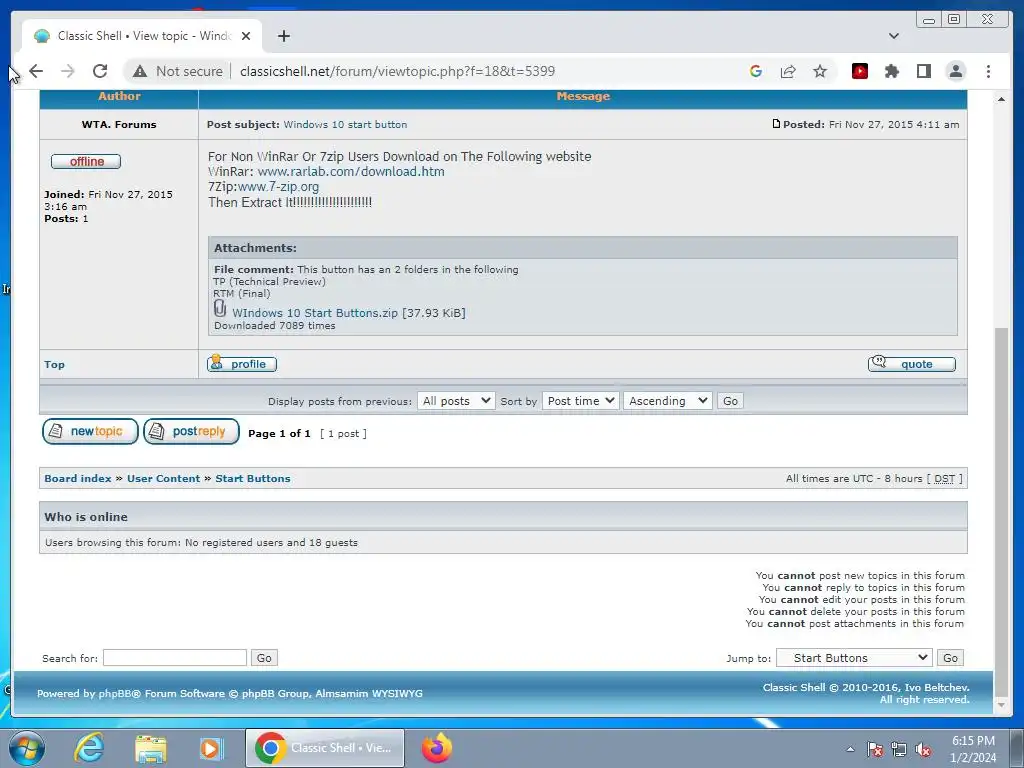Screen dimensions: 1024x768
Task: Show hidden system tray icons
Action: (850, 750)
